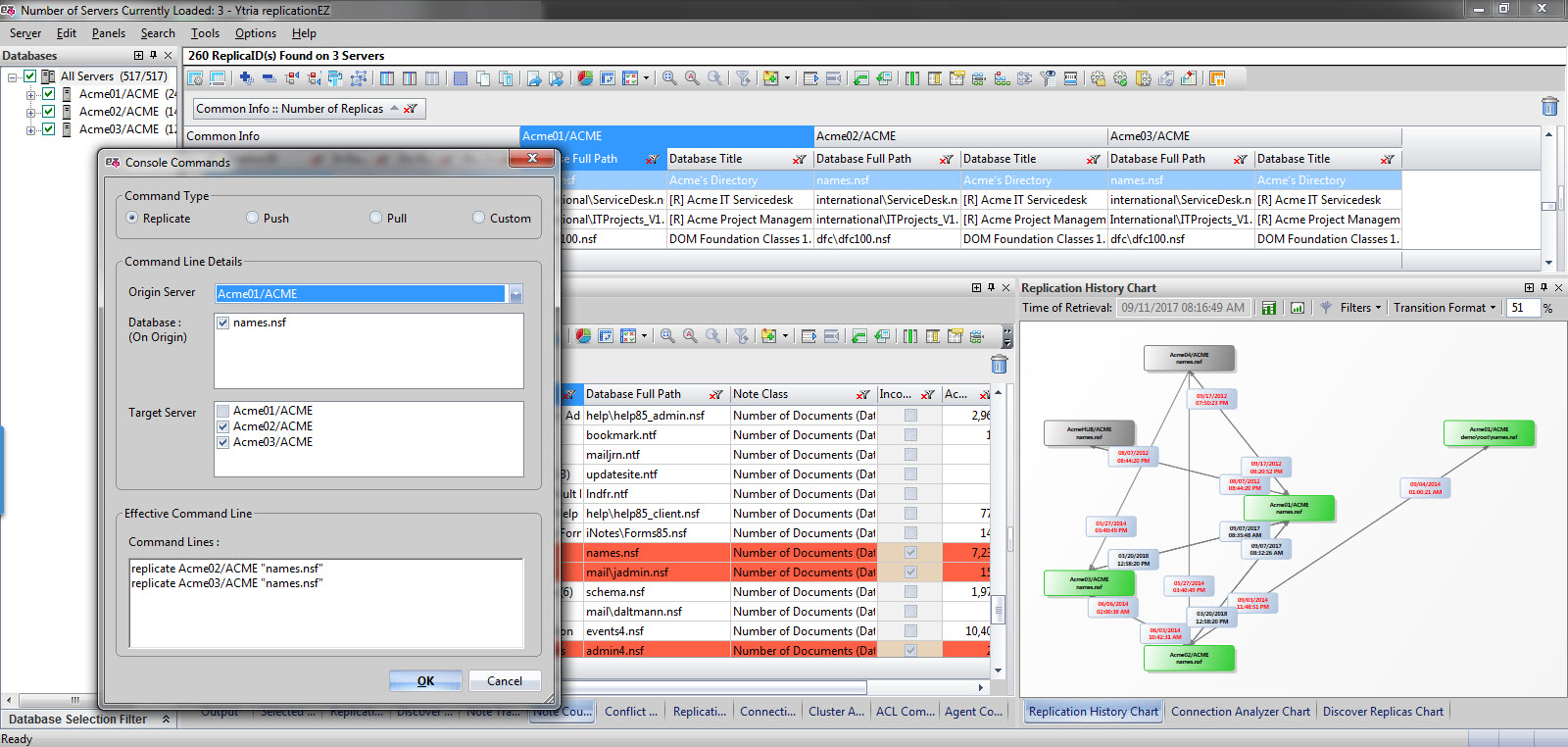1568x747 pixels.
Task: Click the blue export arrow icon in top toolbar
Action: pos(534,78)
